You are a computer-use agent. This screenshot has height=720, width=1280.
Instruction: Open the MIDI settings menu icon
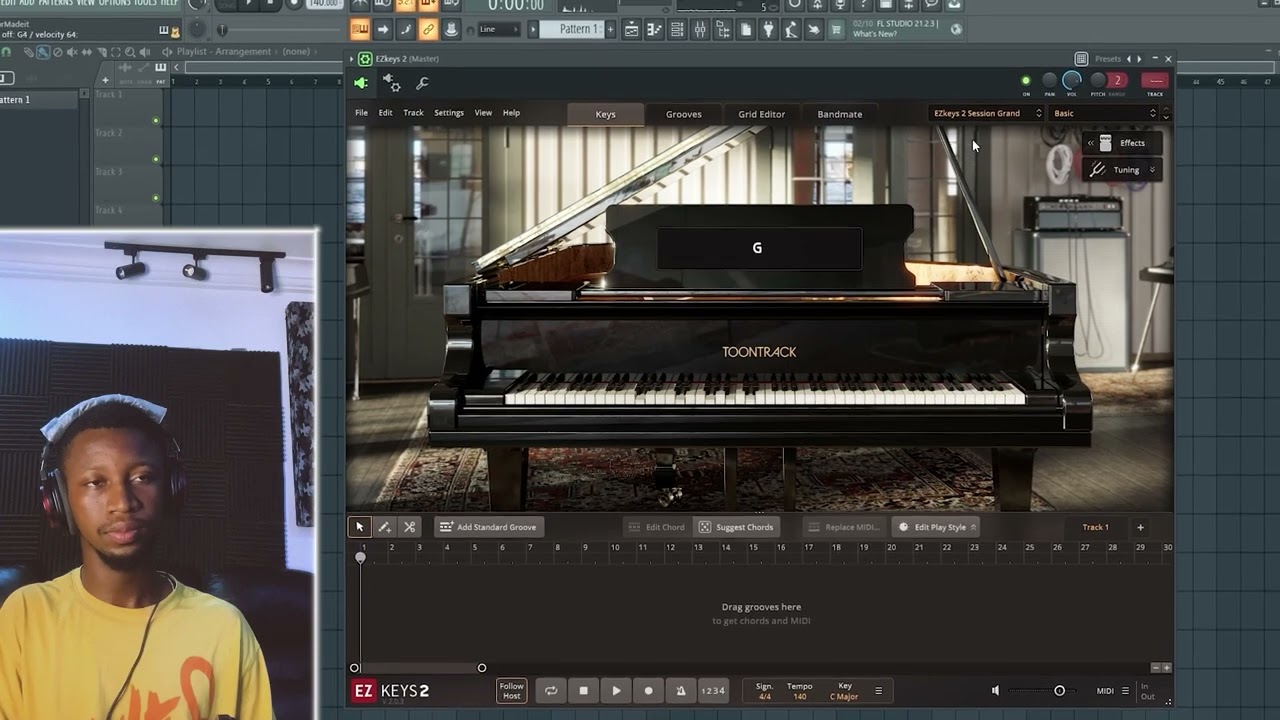[1125, 691]
